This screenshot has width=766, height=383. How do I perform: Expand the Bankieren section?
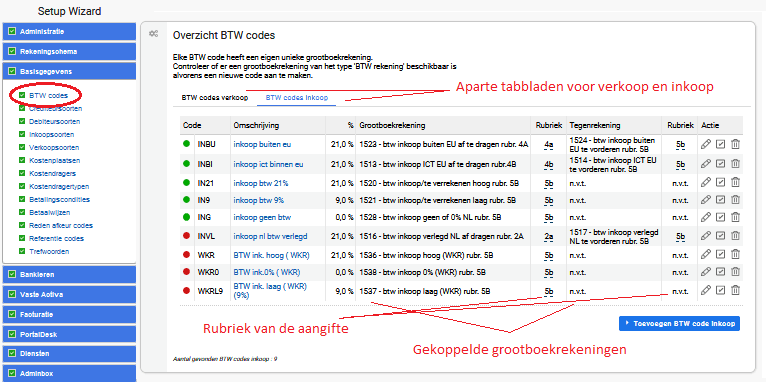point(69,275)
